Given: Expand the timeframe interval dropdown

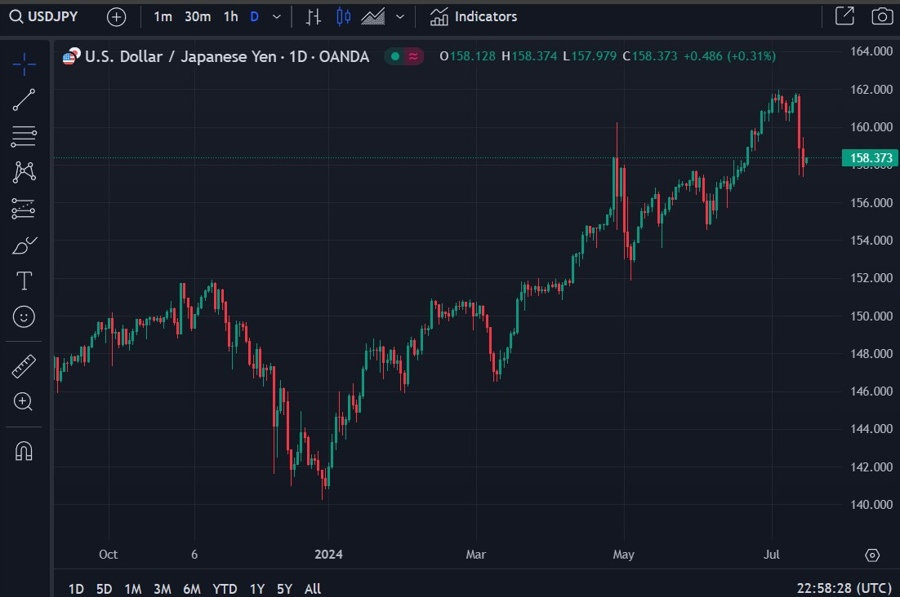Looking at the screenshot, I should click(x=277, y=17).
